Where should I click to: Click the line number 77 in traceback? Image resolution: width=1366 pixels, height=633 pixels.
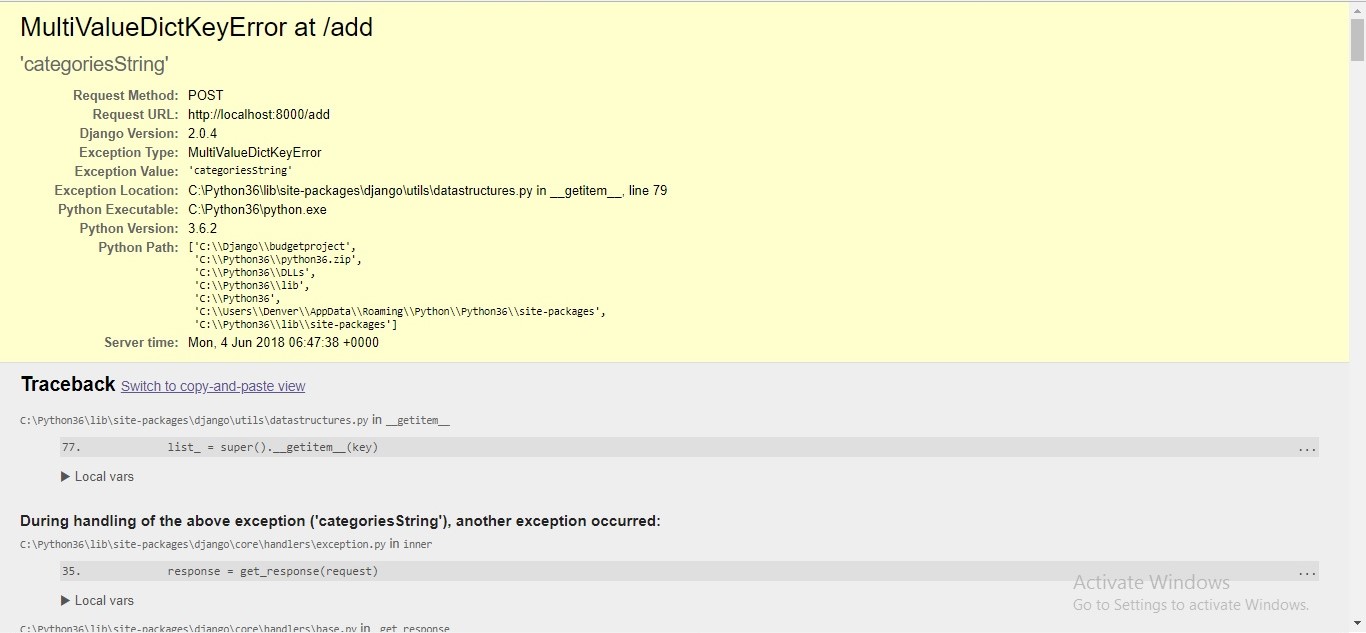click(71, 447)
